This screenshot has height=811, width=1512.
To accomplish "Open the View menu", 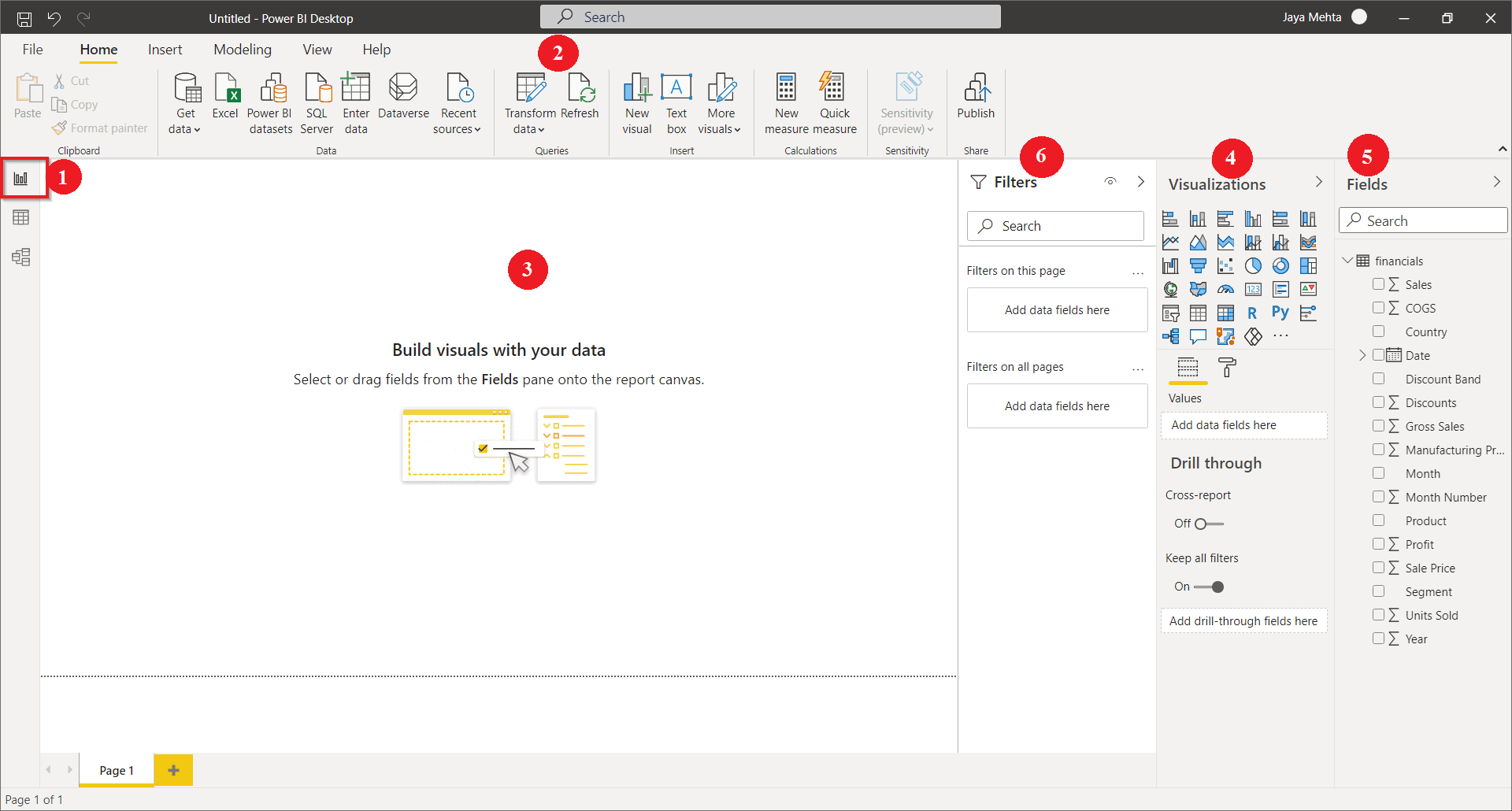I will click(x=317, y=49).
